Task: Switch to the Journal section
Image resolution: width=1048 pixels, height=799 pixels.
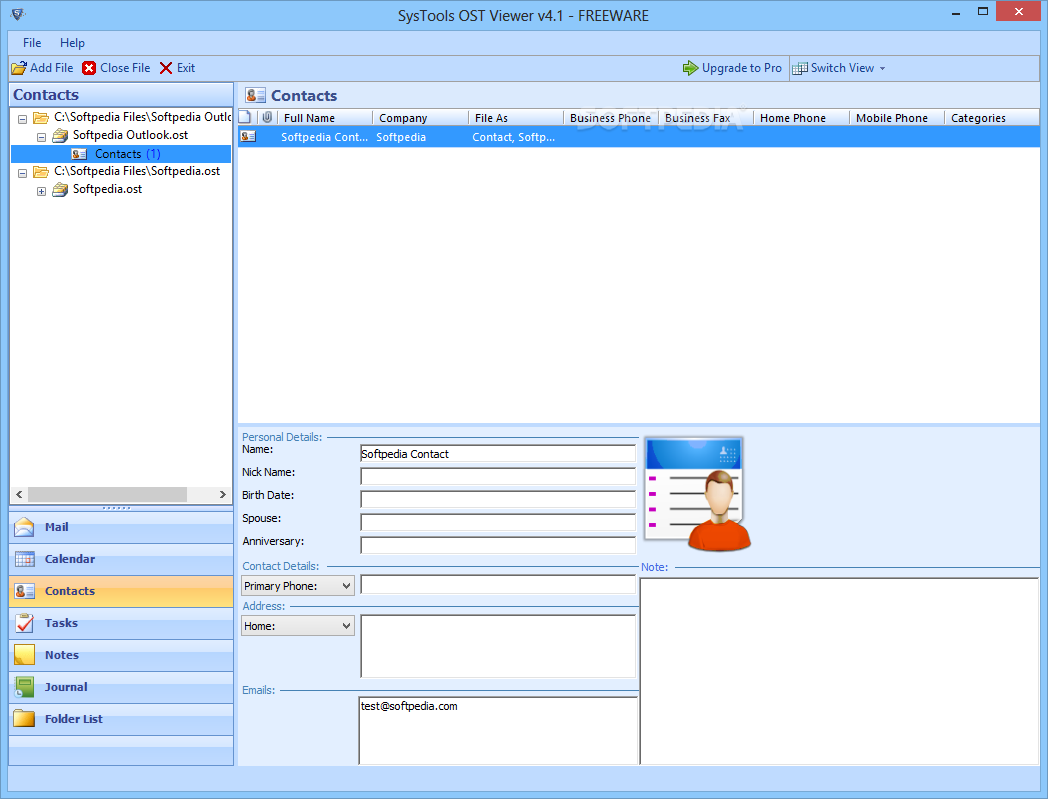Action: (121, 687)
